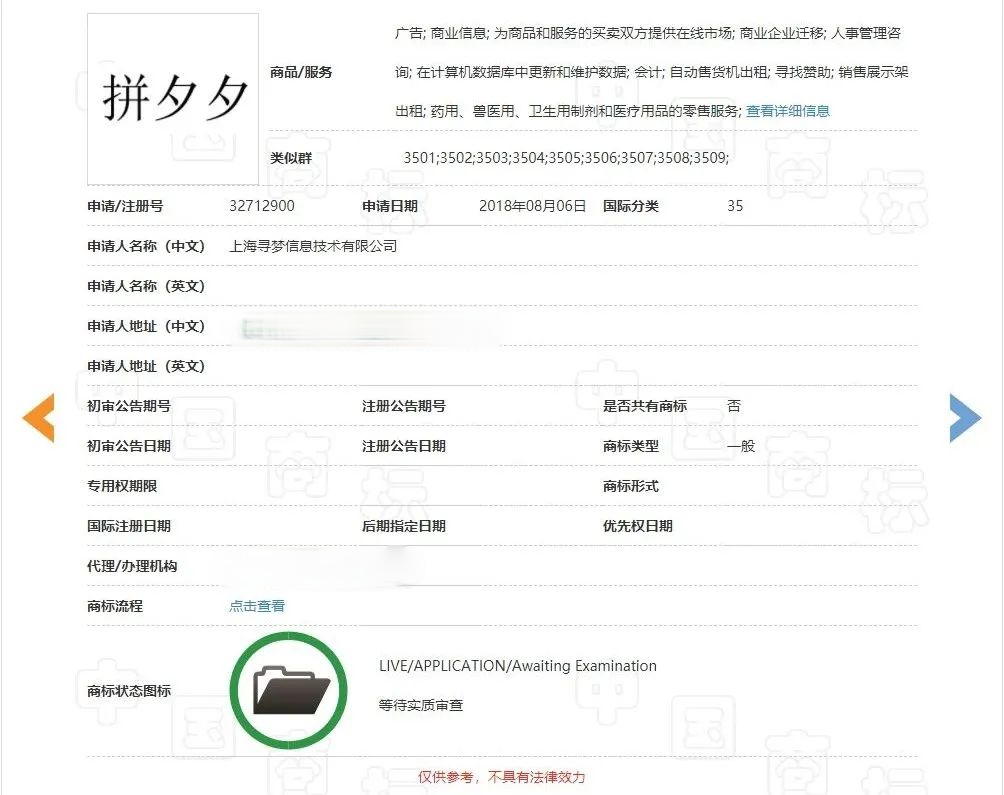The image size is (1004, 795).
Task: Click the 初审公告日期 label
Action: (129, 446)
